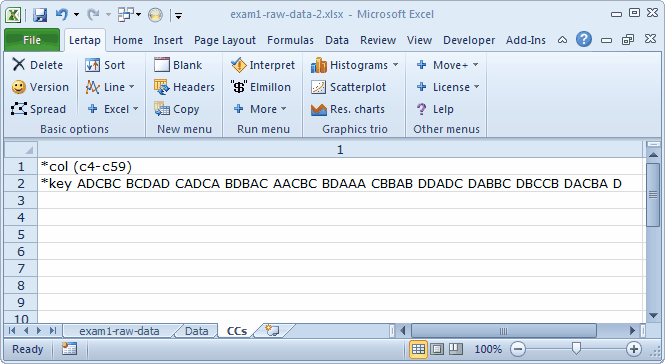The image size is (665, 364).
Task: Switch to the Page Layout ribbon tab
Action: click(225, 40)
